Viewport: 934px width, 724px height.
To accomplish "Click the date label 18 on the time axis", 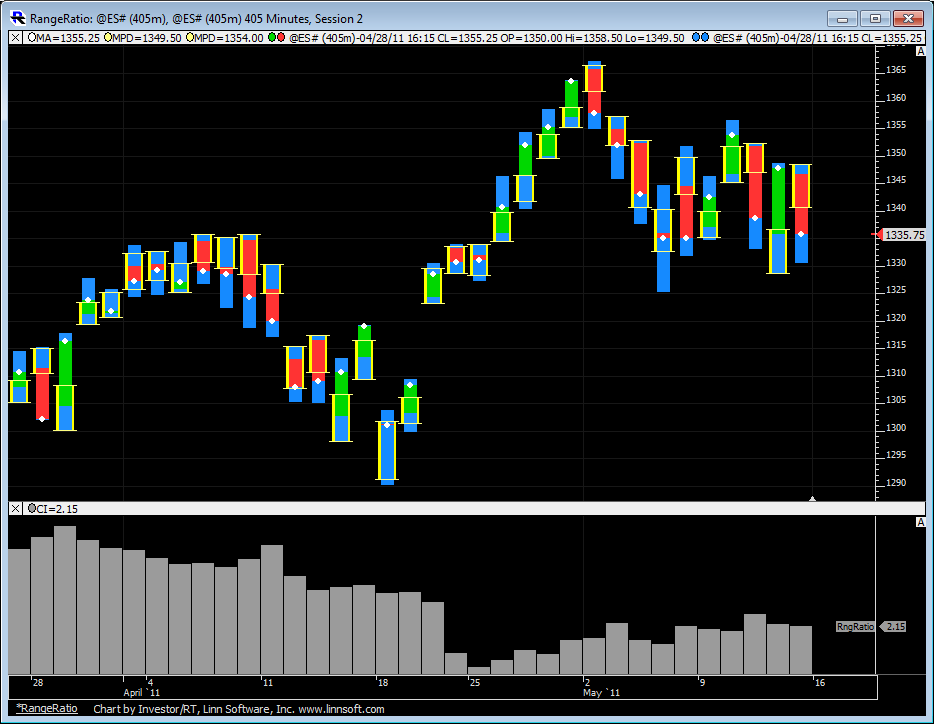I will [x=383, y=682].
